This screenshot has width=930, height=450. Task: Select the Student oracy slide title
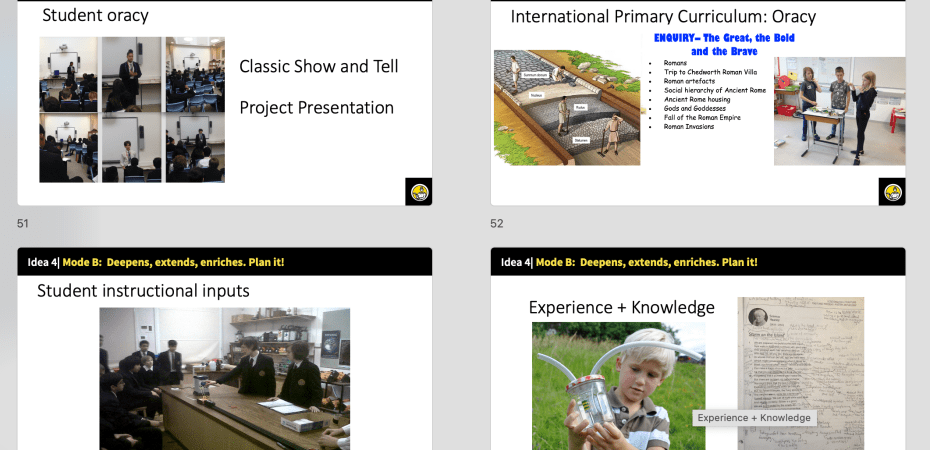[x=95, y=16]
